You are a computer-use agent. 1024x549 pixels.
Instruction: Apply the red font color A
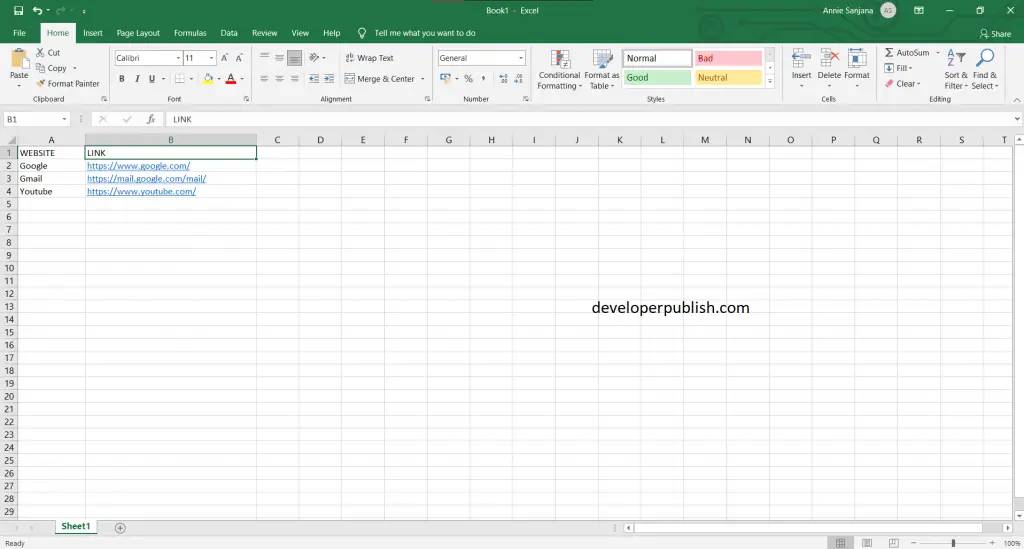click(x=231, y=79)
